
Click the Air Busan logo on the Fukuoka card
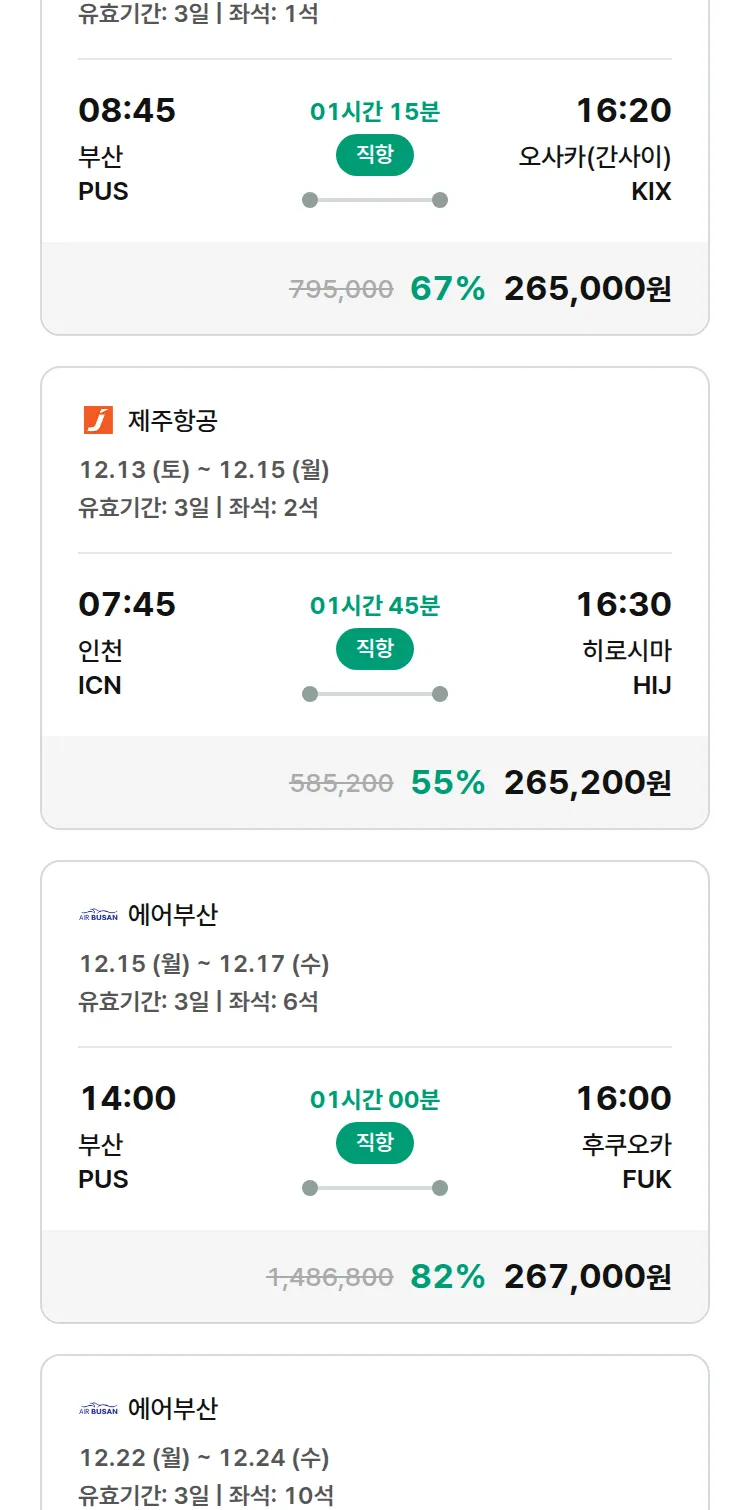point(98,914)
